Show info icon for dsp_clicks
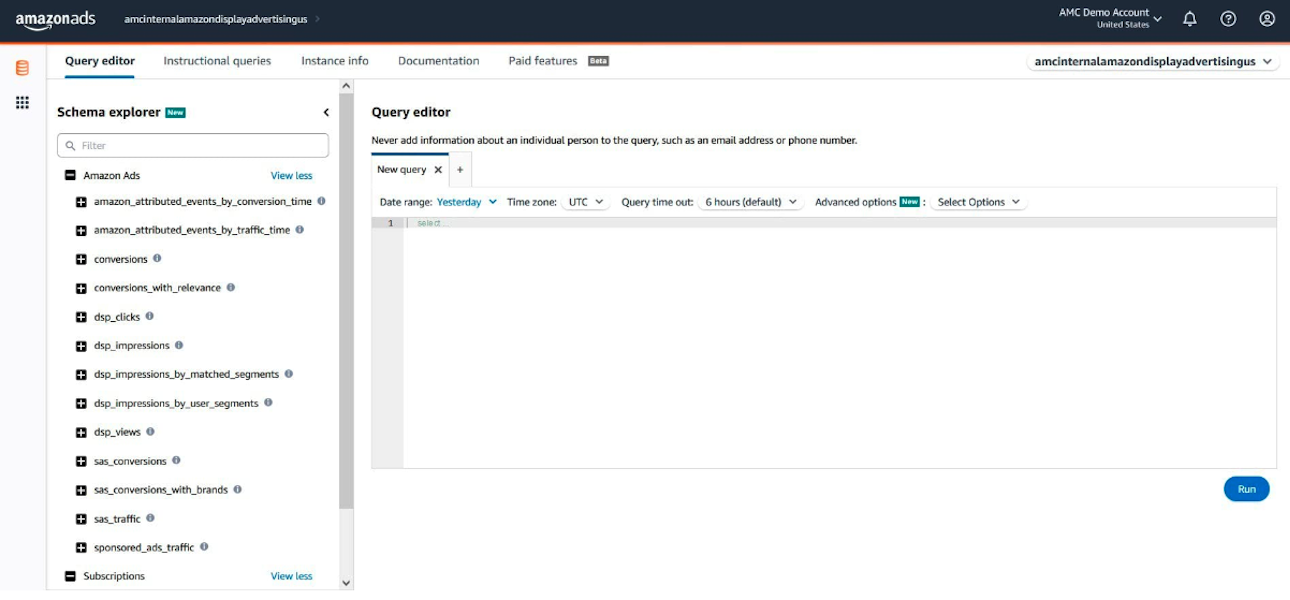 click(x=150, y=316)
